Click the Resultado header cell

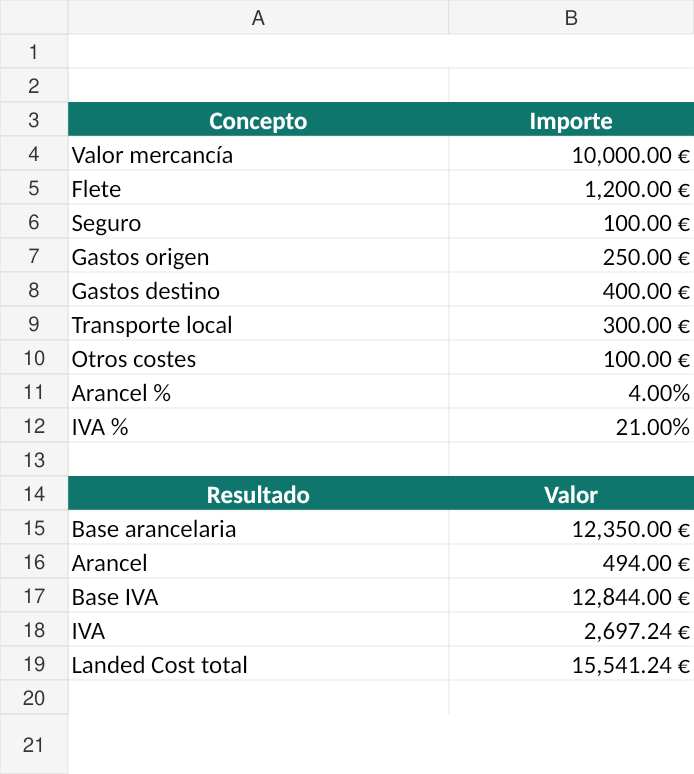(258, 494)
